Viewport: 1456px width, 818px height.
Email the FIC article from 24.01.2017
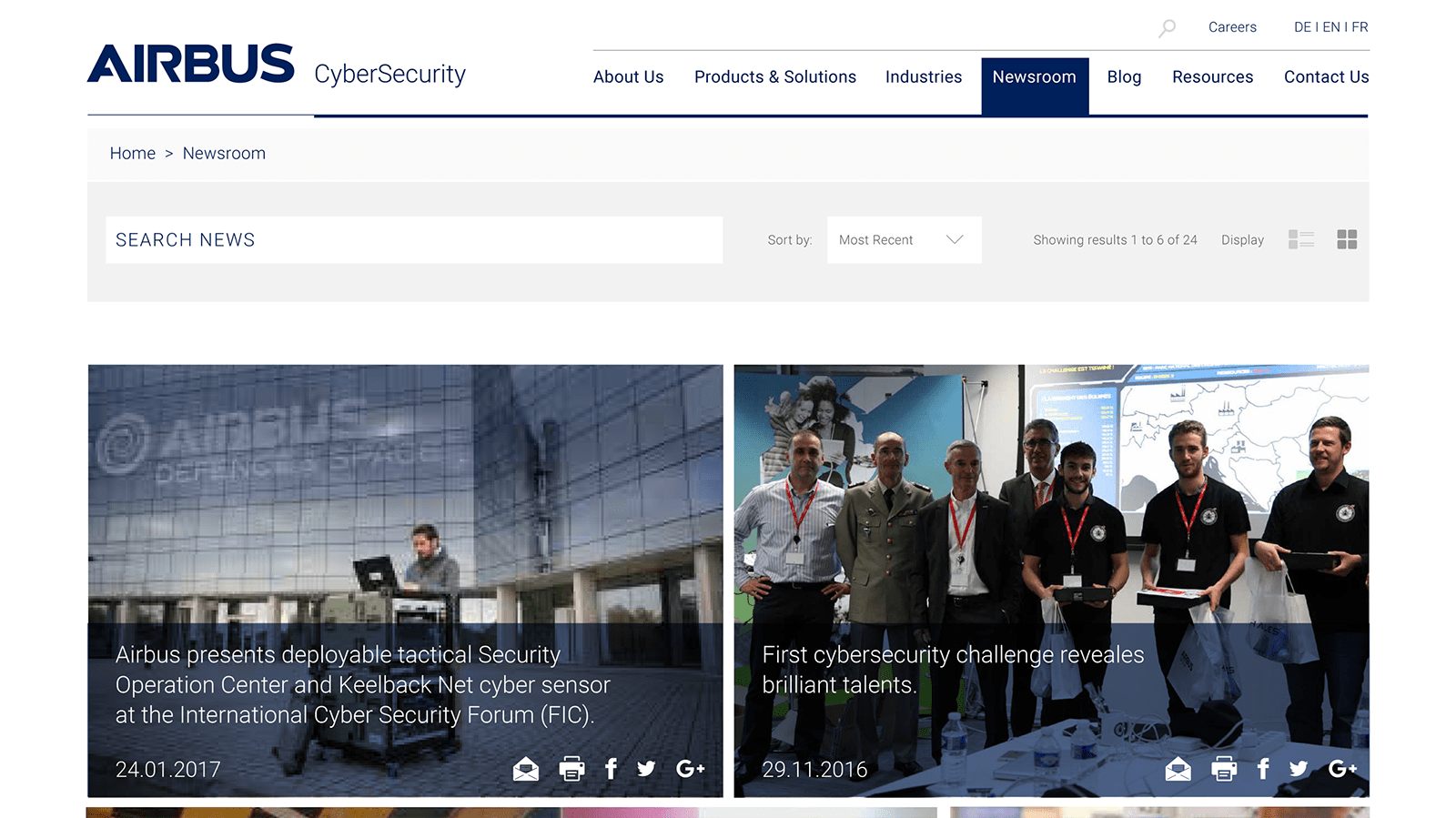[526, 770]
